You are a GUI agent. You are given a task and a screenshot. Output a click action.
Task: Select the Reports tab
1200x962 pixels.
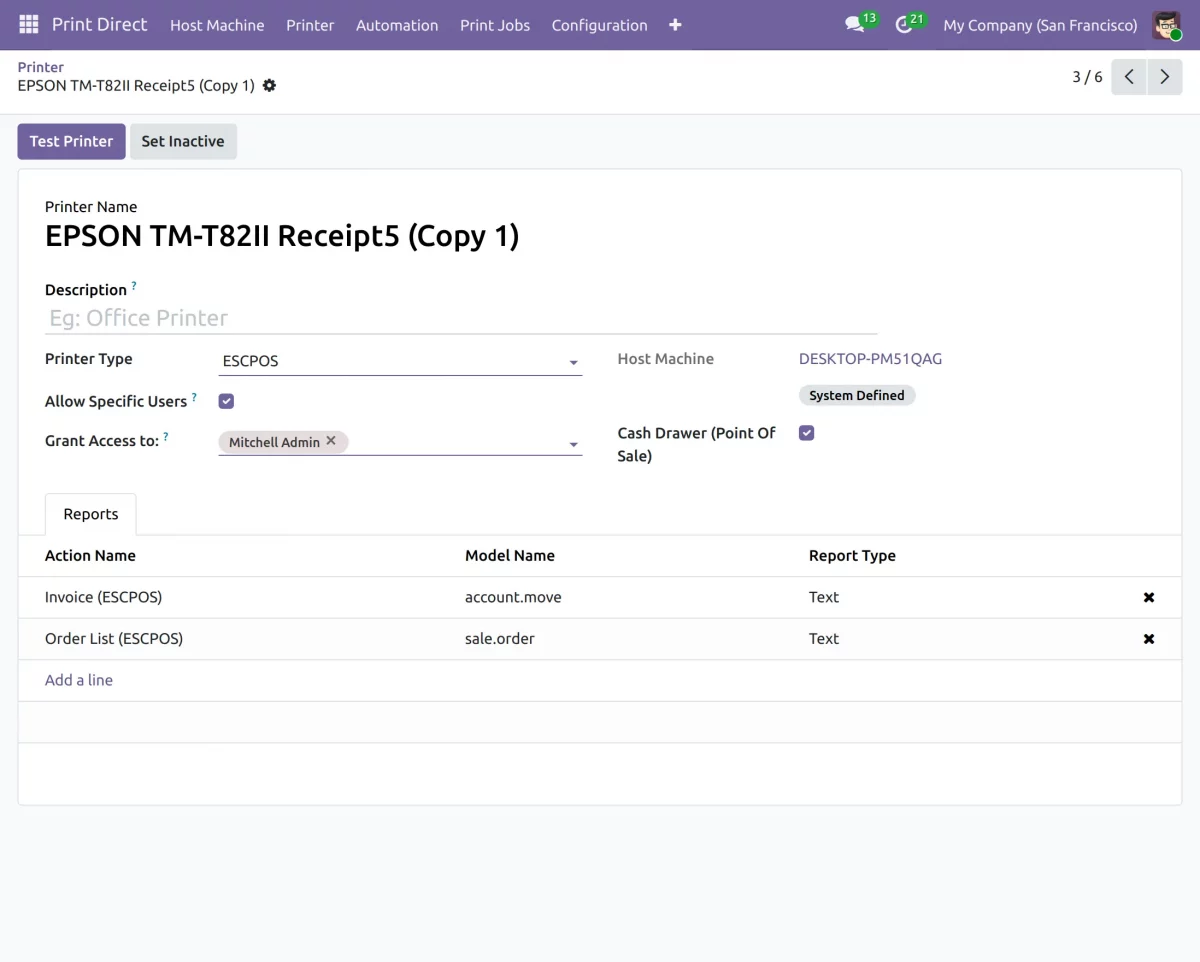click(x=91, y=514)
